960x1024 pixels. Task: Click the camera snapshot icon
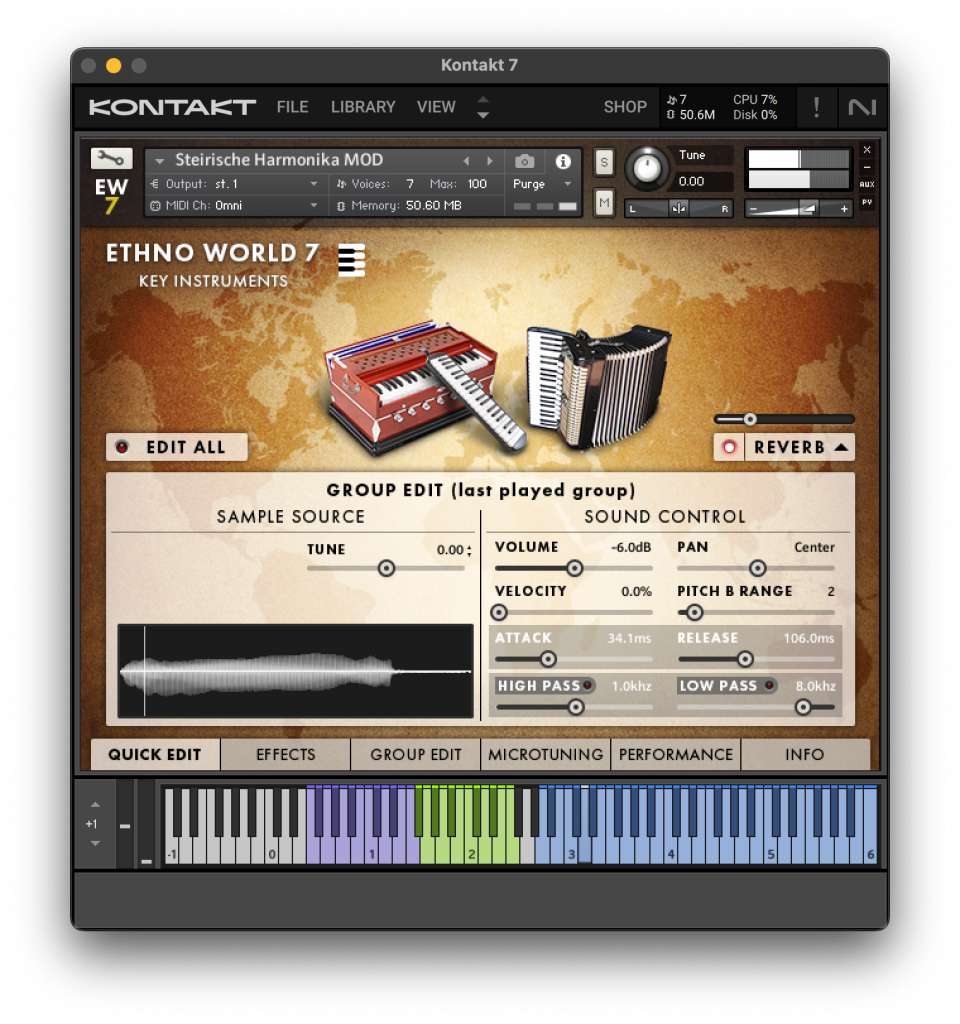click(x=524, y=161)
